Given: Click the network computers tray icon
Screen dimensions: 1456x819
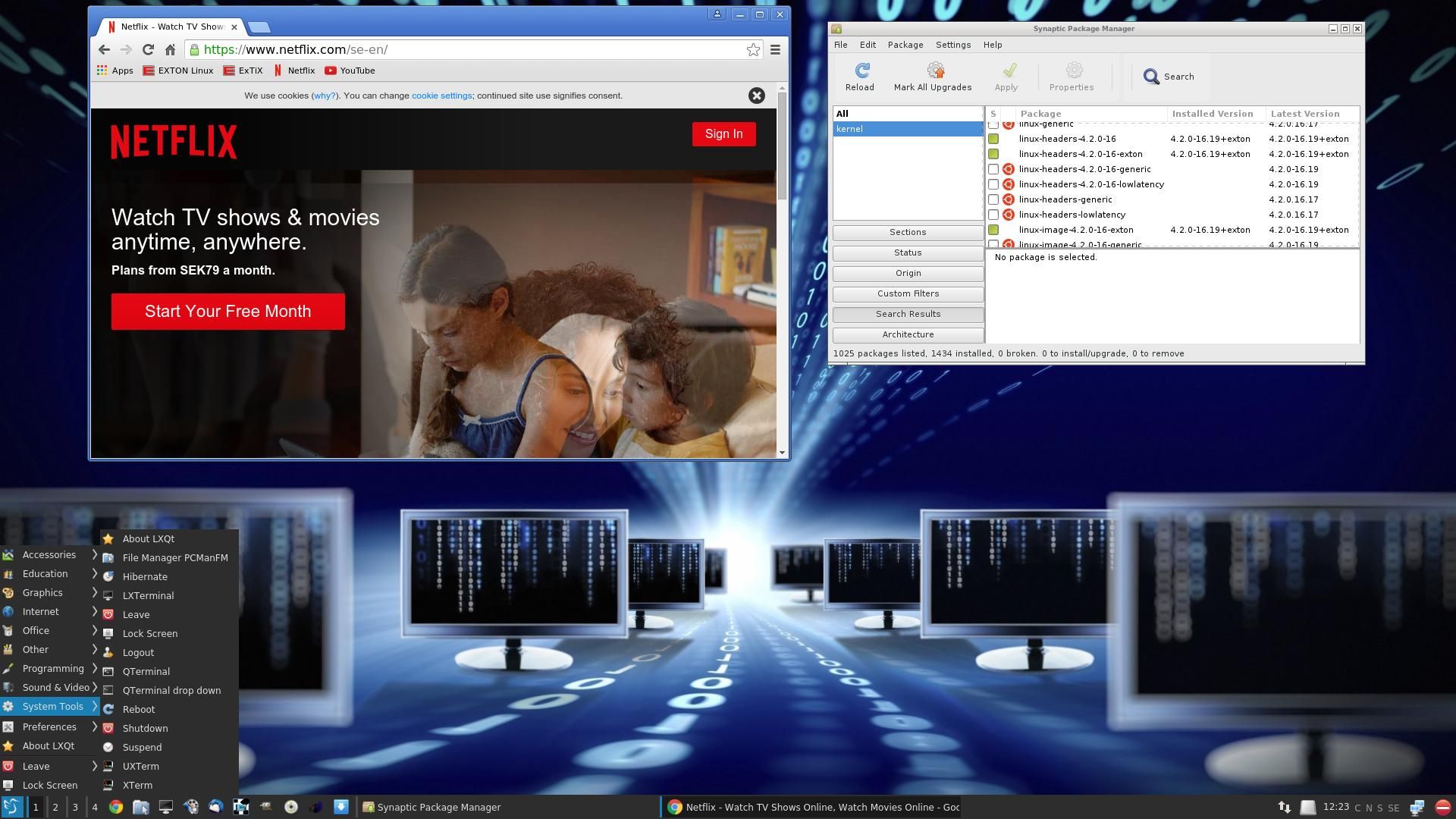Looking at the screenshot, I should [x=1417, y=808].
